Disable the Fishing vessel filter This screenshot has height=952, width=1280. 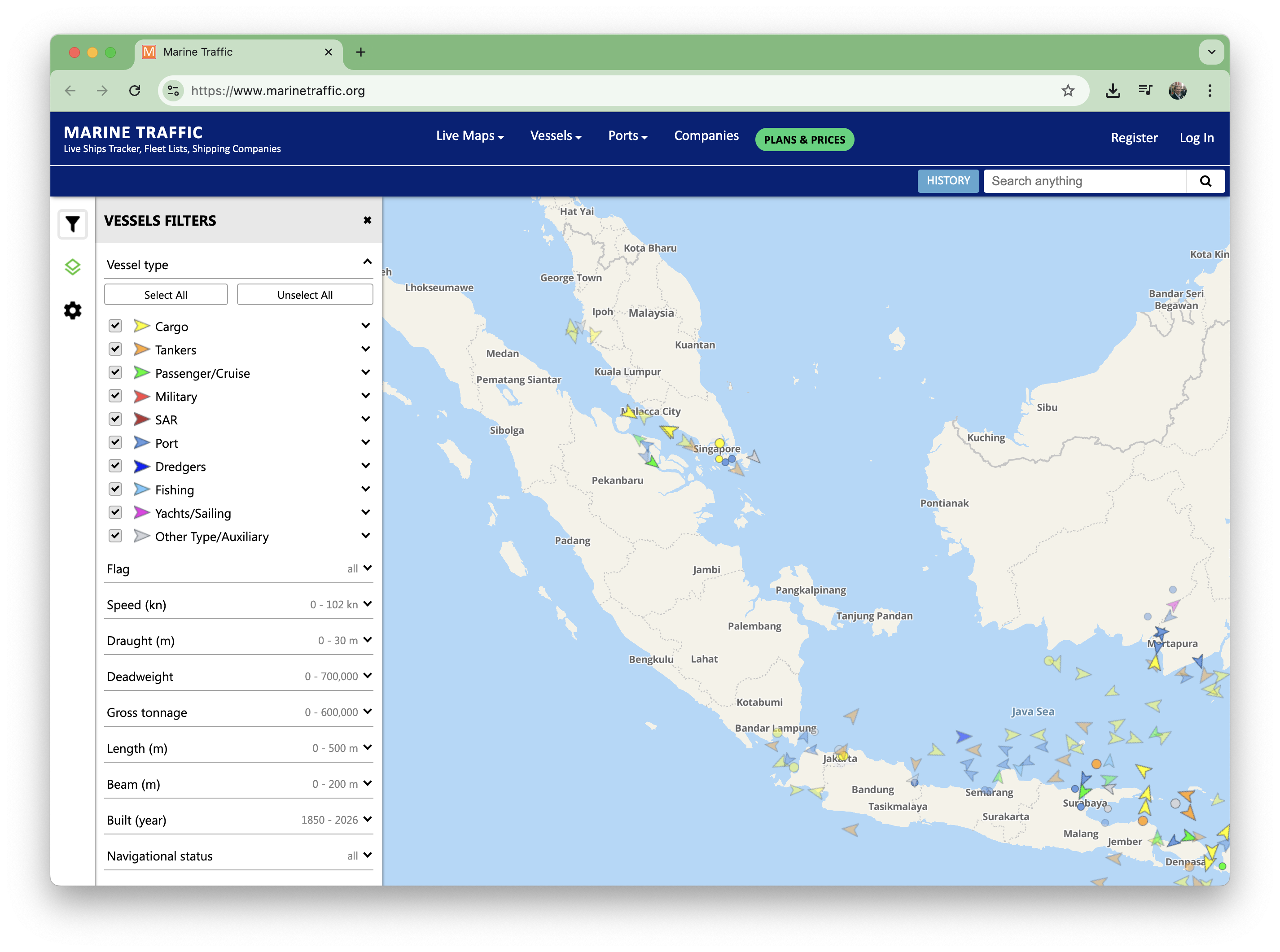tap(115, 489)
